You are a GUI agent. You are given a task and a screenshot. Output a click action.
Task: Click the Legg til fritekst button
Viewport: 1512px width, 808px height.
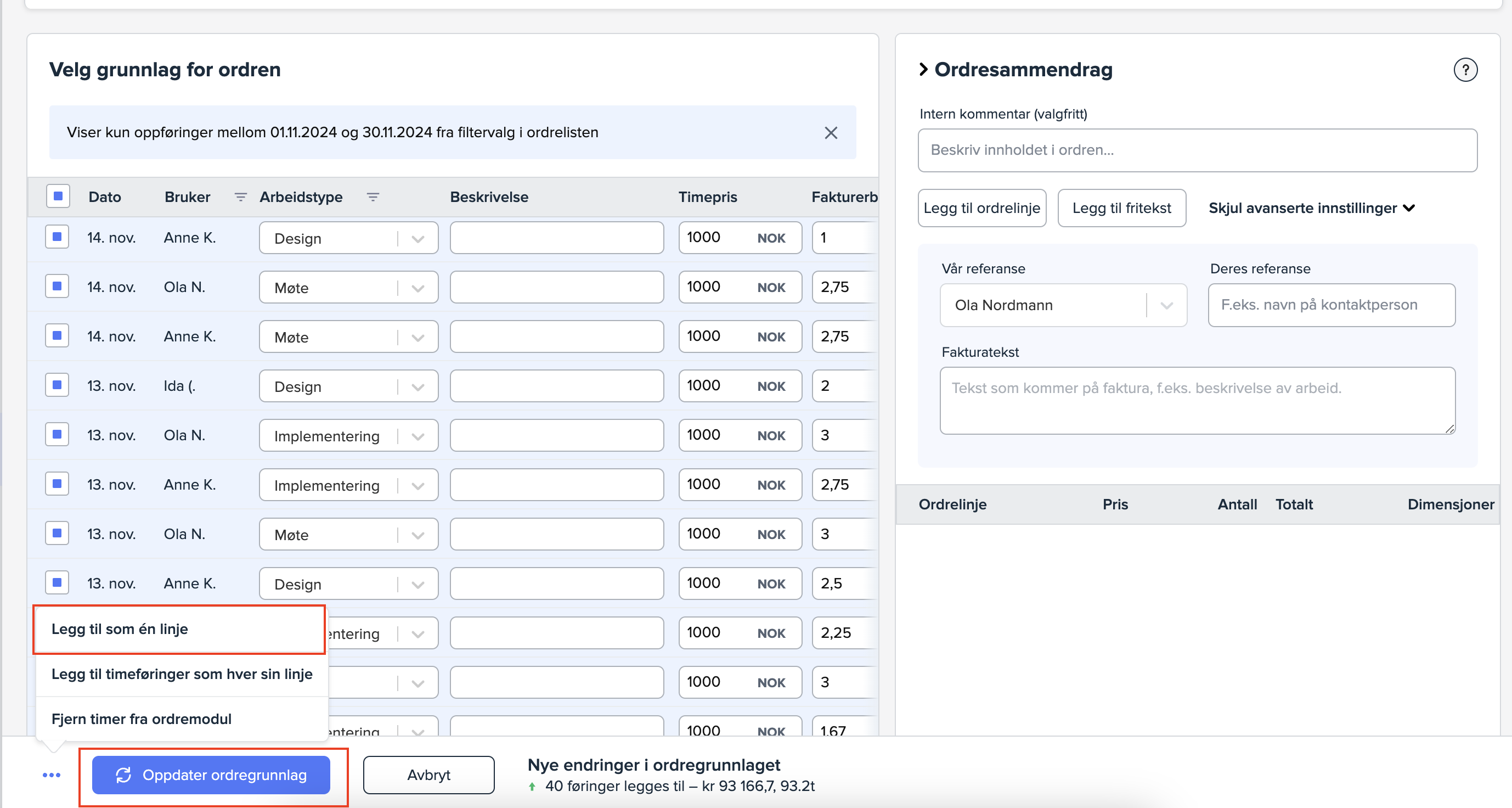tap(1121, 208)
